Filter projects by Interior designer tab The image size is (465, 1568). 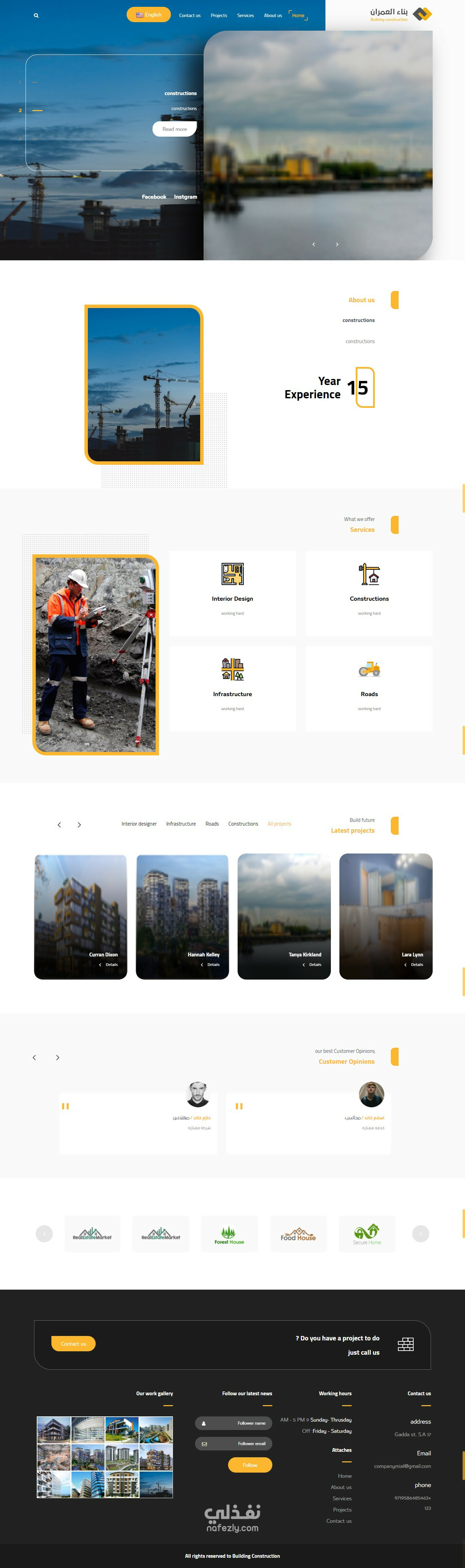(139, 824)
